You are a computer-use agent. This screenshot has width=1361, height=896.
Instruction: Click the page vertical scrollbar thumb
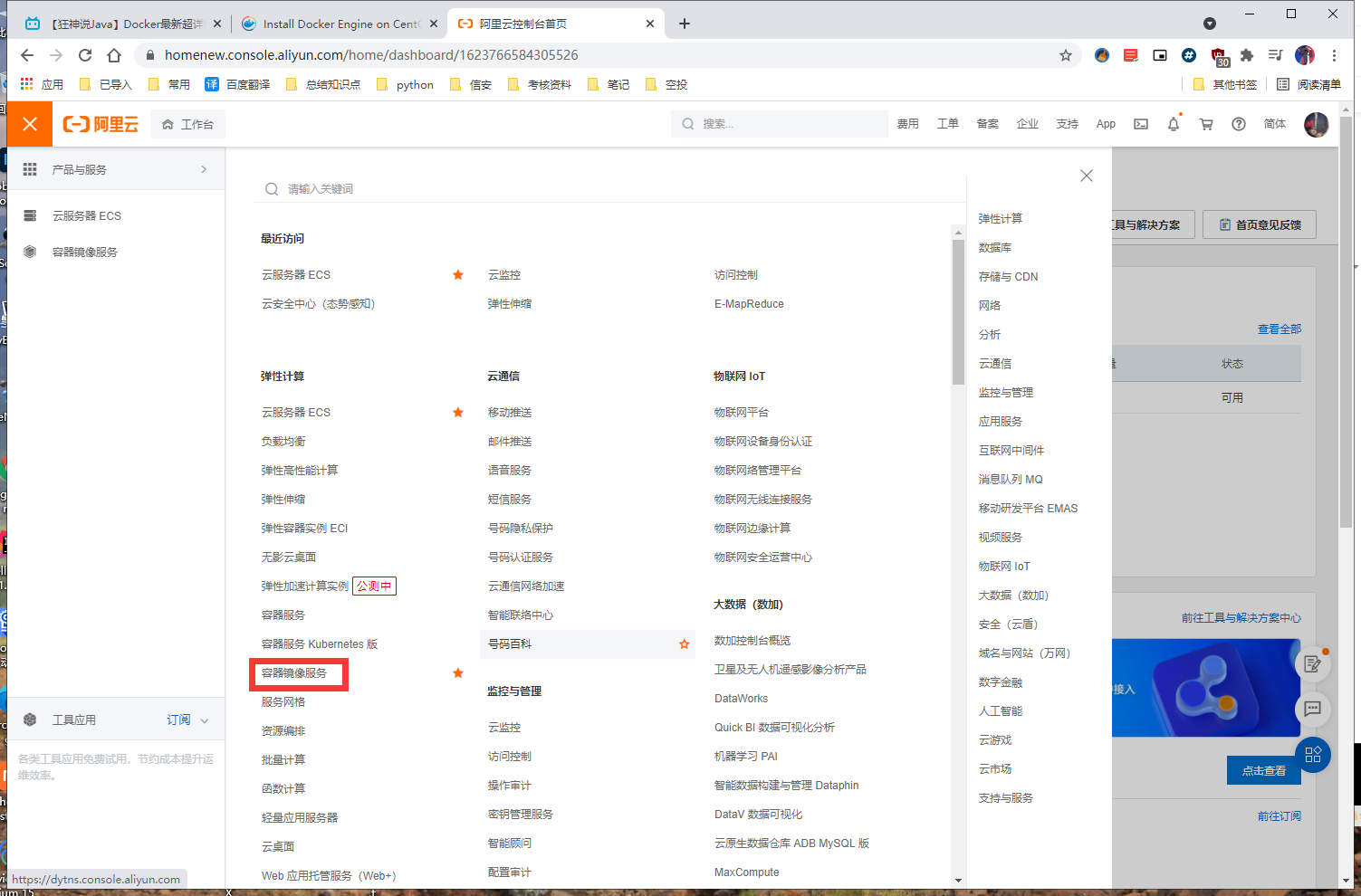[1347, 321]
